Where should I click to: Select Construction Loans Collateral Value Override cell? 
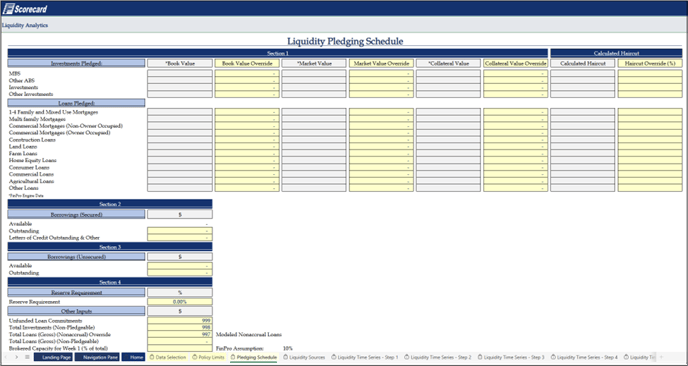coord(516,140)
